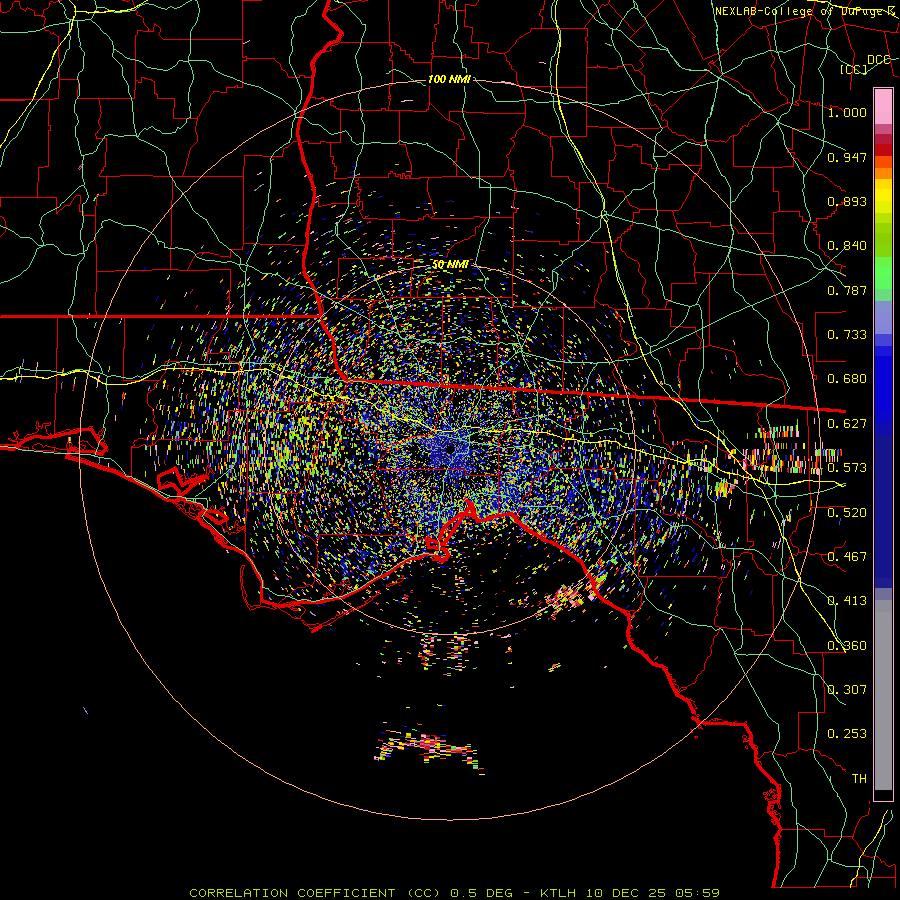Click the TH threshold label
Viewport: 900px width, 900px height.
tap(859, 779)
